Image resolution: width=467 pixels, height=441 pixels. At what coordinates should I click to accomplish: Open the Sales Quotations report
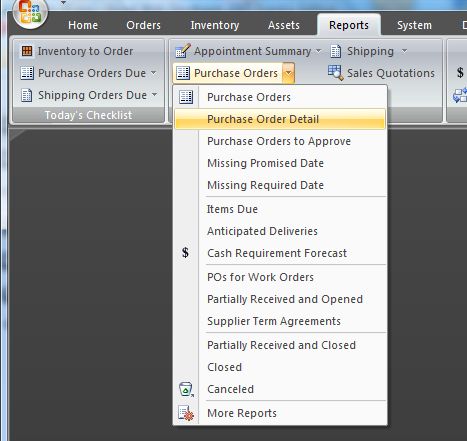(x=391, y=73)
